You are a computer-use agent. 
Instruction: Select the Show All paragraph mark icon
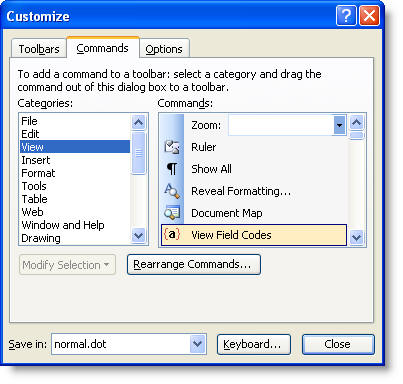172,169
